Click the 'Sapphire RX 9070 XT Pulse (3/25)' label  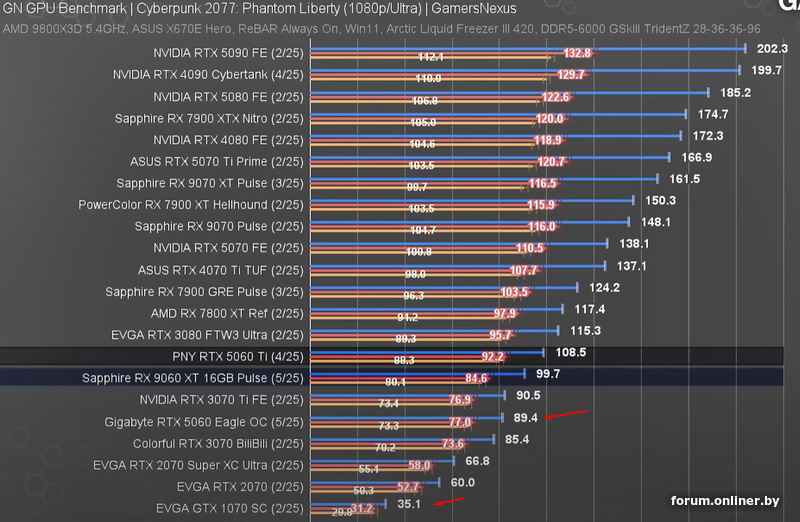[210, 183]
